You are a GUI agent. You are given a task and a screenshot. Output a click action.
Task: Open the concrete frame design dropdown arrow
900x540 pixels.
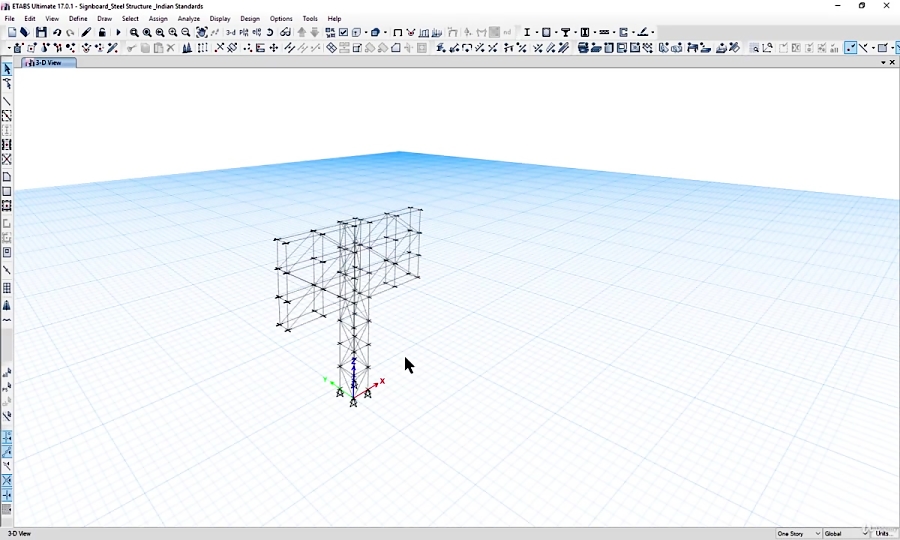[556, 33]
